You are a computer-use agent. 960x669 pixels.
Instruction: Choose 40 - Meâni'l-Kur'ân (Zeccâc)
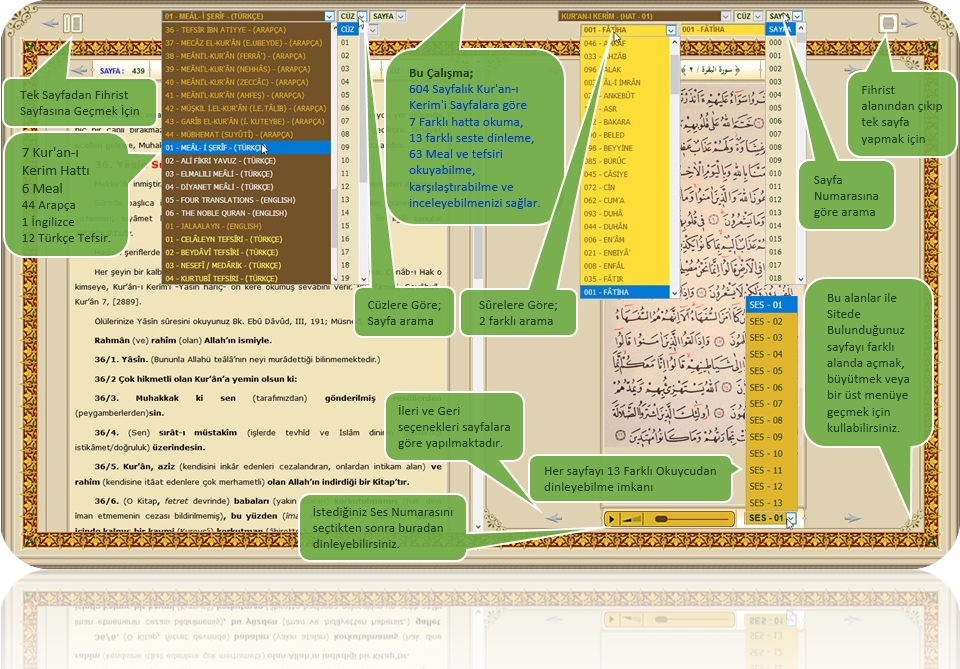(x=246, y=82)
